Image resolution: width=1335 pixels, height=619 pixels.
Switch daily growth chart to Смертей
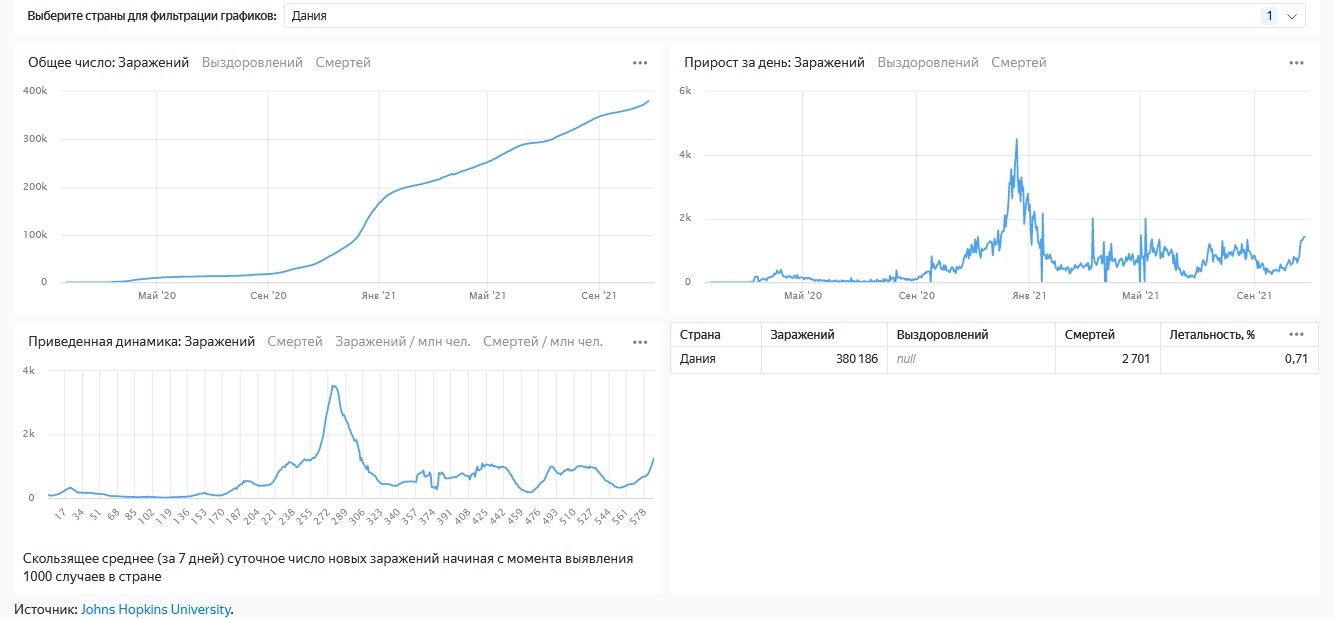tap(1019, 63)
